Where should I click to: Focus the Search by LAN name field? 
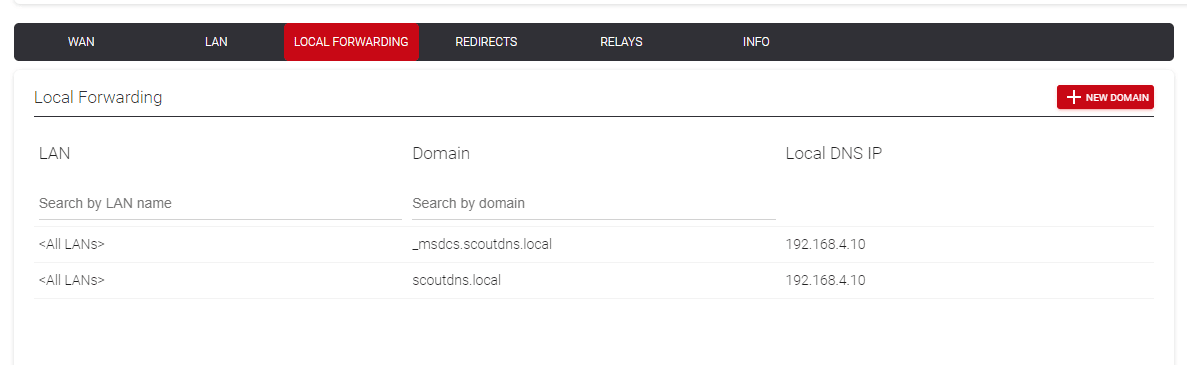(220, 204)
